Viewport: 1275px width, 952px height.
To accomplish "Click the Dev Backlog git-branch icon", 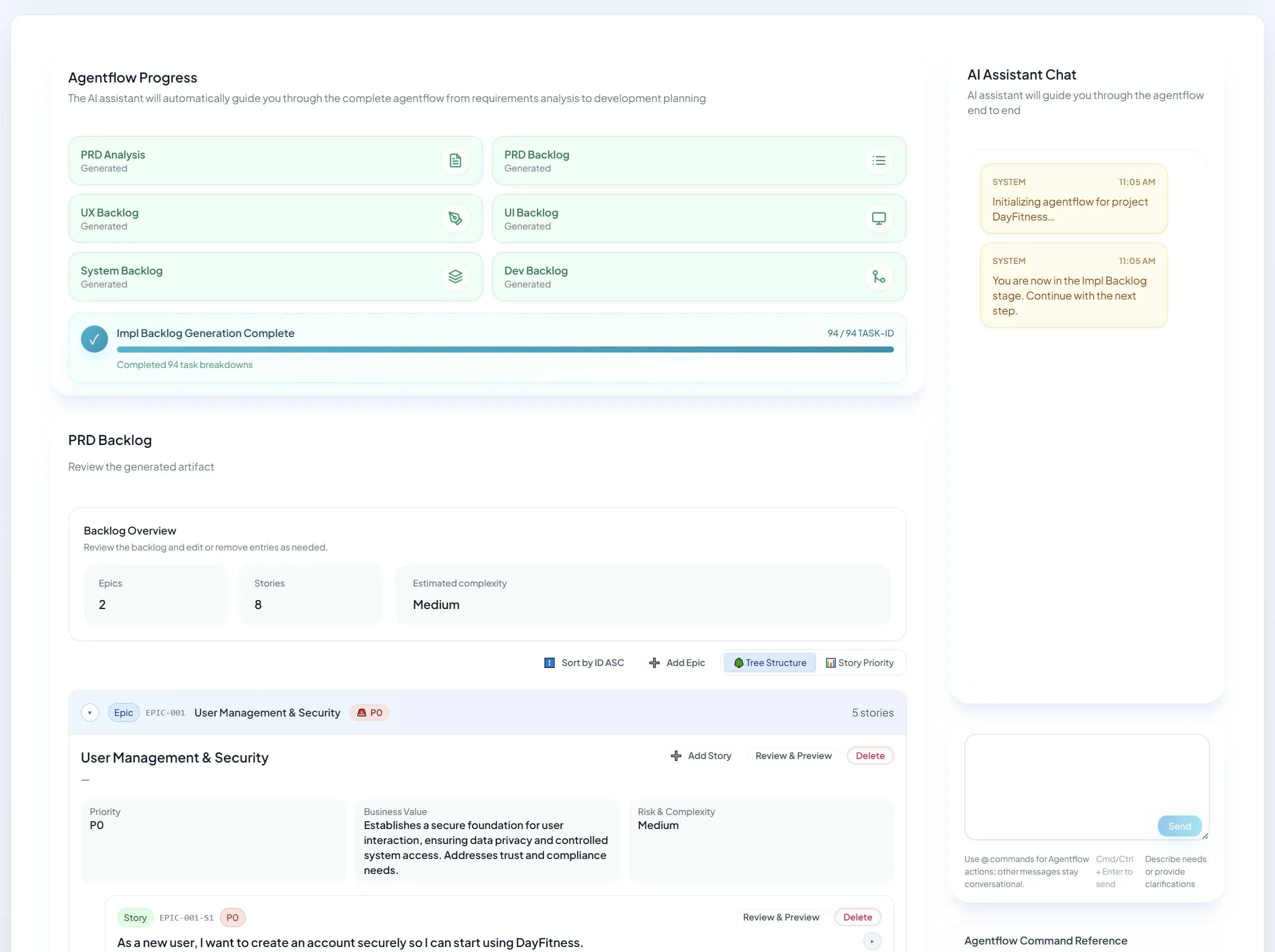I will (x=878, y=276).
